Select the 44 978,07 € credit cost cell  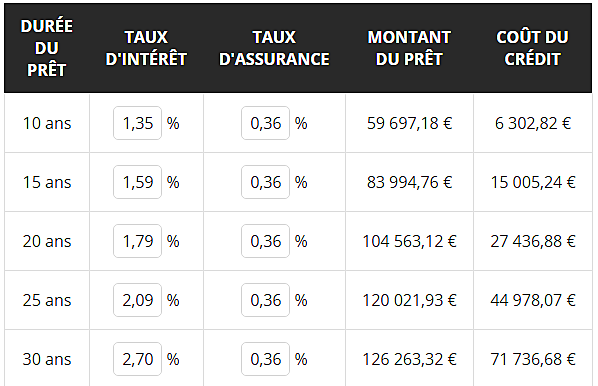(x=533, y=300)
